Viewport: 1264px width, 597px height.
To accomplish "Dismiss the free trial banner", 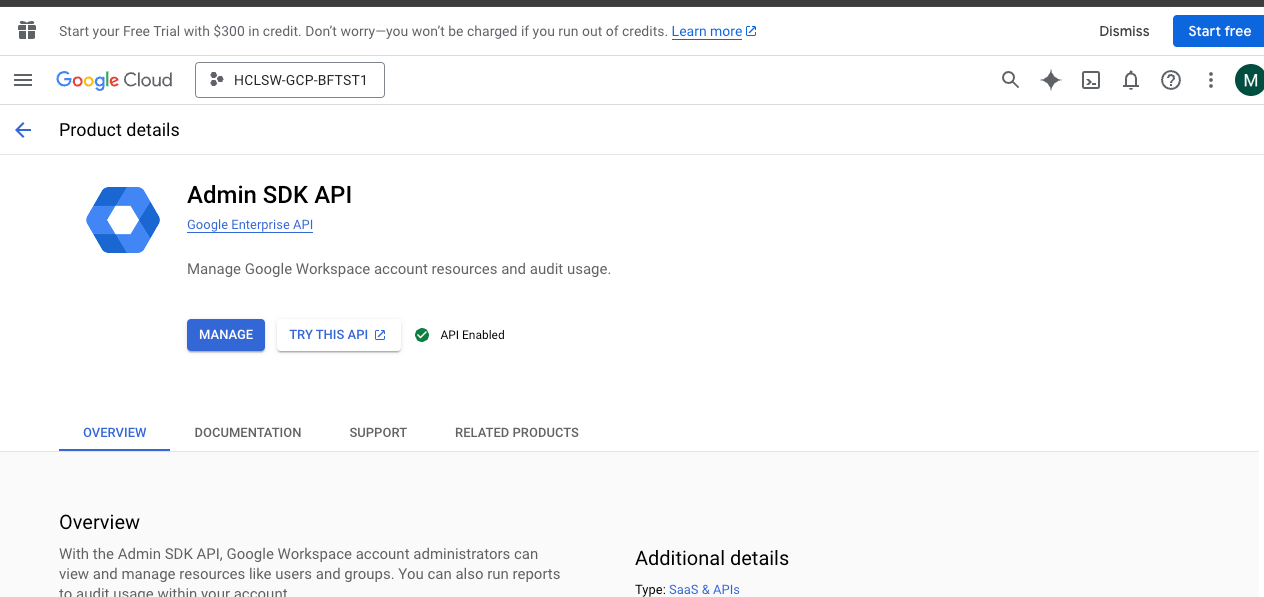I will pyautogui.click(x=1124, y=31).
